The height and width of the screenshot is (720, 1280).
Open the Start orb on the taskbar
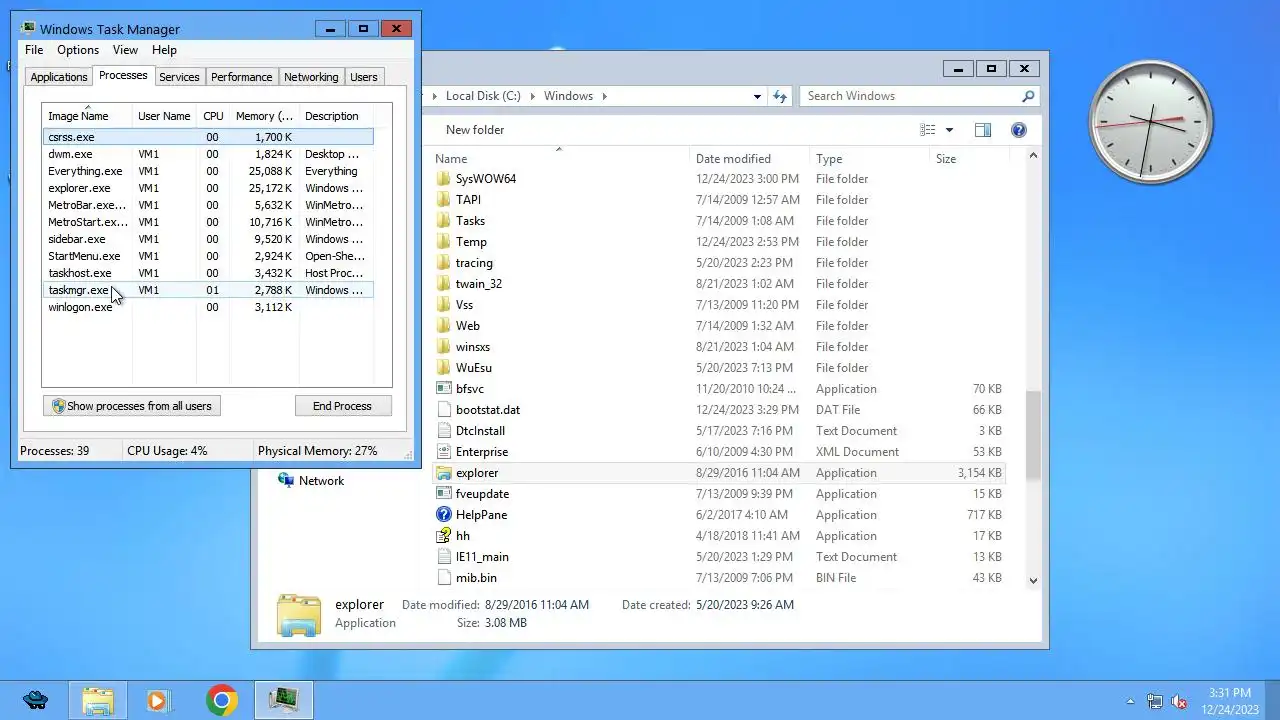(x=35, y=700)
